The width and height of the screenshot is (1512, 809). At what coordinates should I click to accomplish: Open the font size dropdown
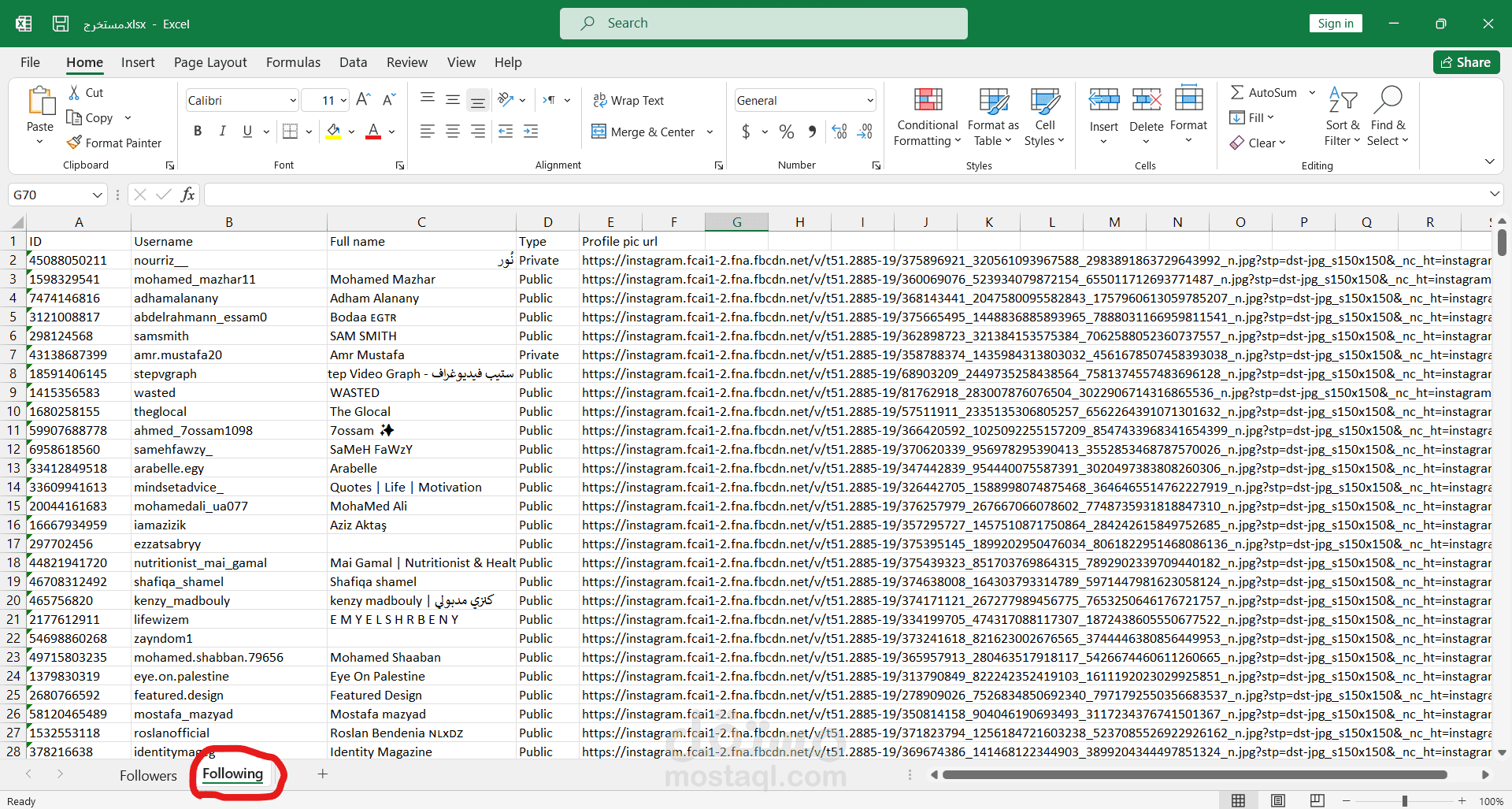pyautogui.click(x=343, y=100)
